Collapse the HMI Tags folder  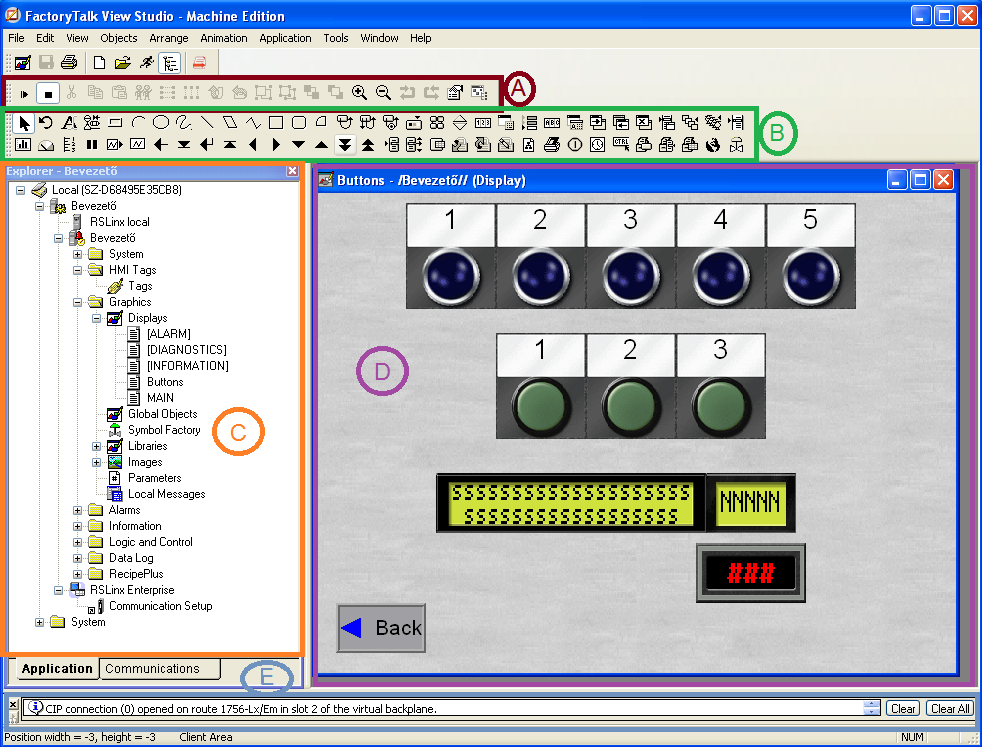78,270
